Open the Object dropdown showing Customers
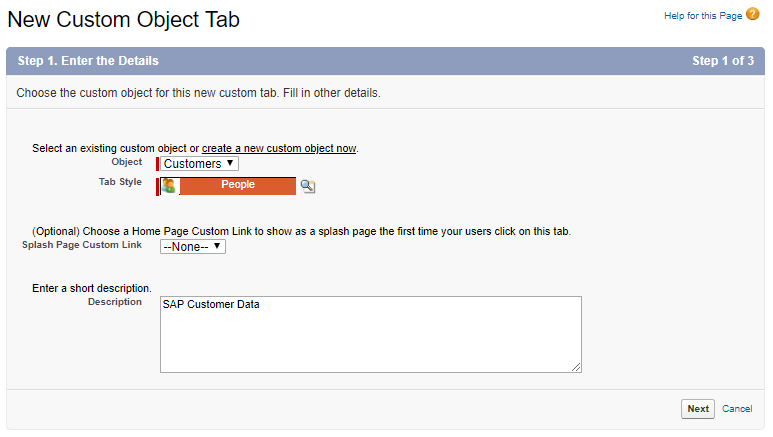Viewport: 773px width, 437px height. click(x=200, y=164)
